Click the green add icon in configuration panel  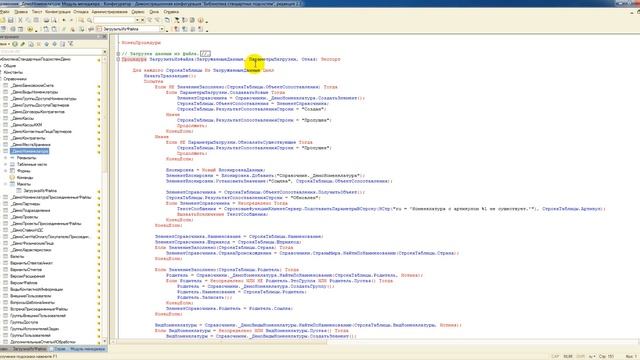15,44
